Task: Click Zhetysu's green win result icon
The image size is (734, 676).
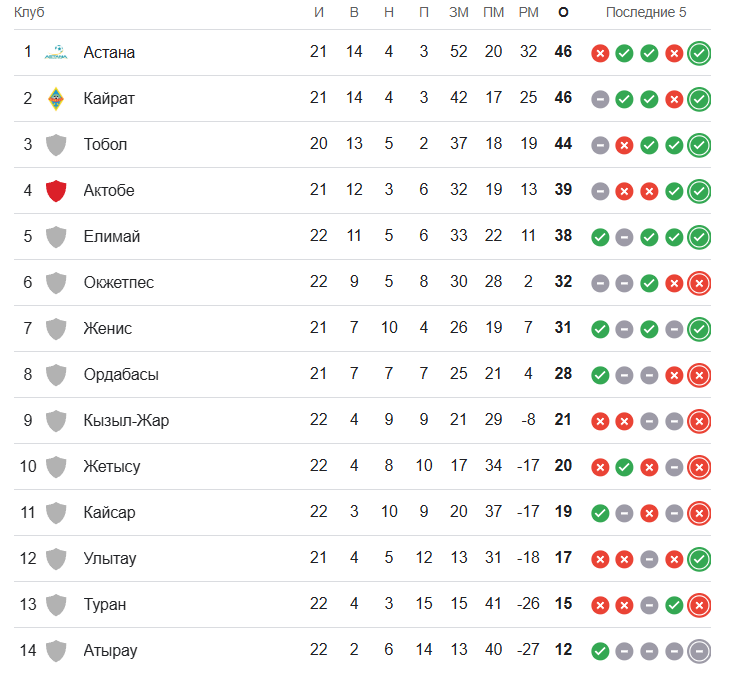Action: tap(624, 467)
